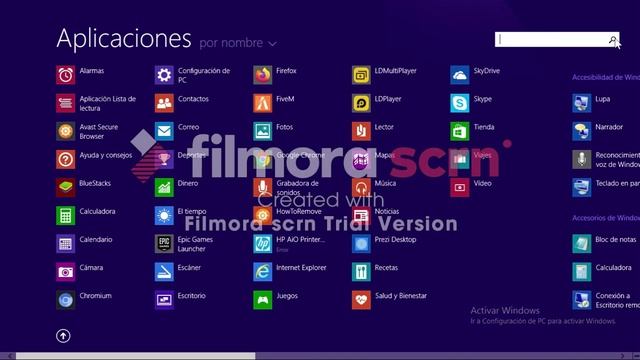
Task: Go to Escritorio desktop tile
Action: 164,300
